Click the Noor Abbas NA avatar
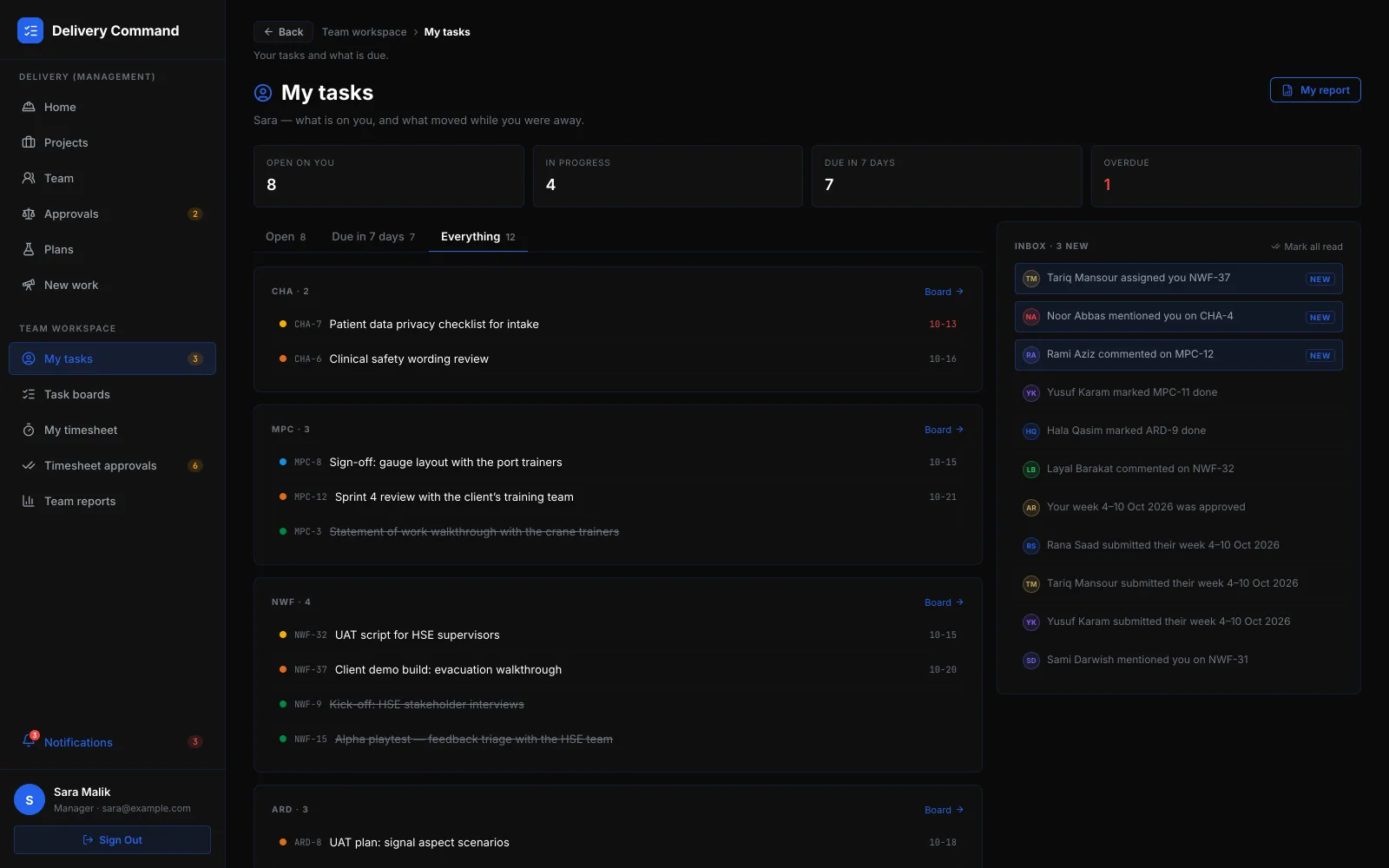Viewport: 1389px width, 868px height. click(x=1031, y=317)
